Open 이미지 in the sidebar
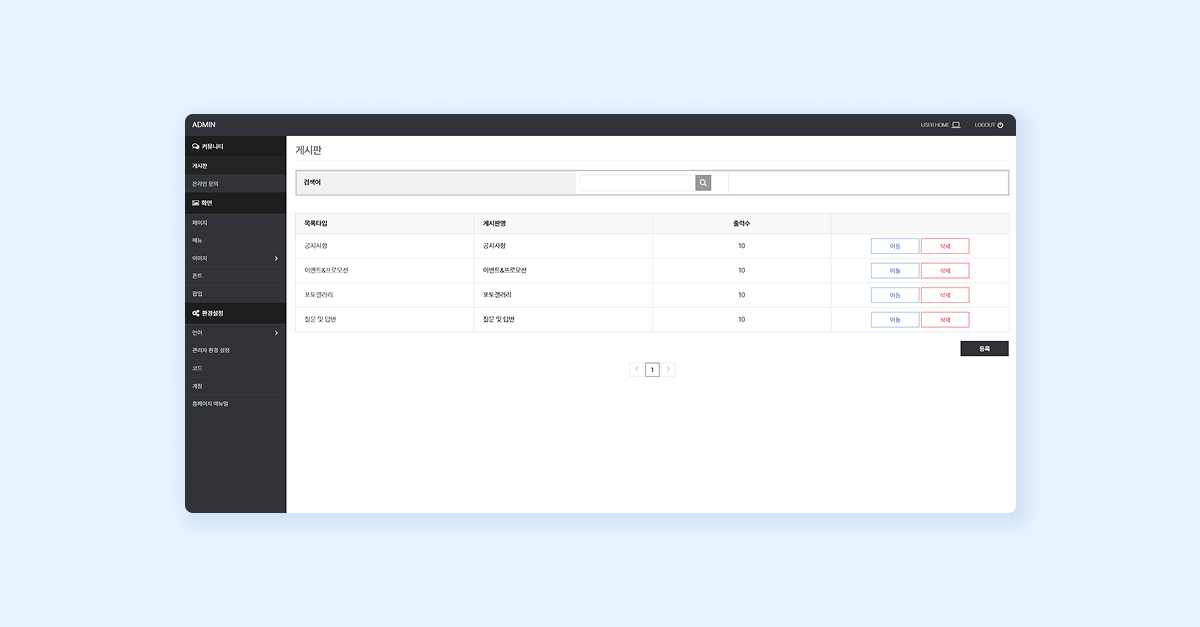The height and width of the screenshot is (627, 1200). click(236, 258)
